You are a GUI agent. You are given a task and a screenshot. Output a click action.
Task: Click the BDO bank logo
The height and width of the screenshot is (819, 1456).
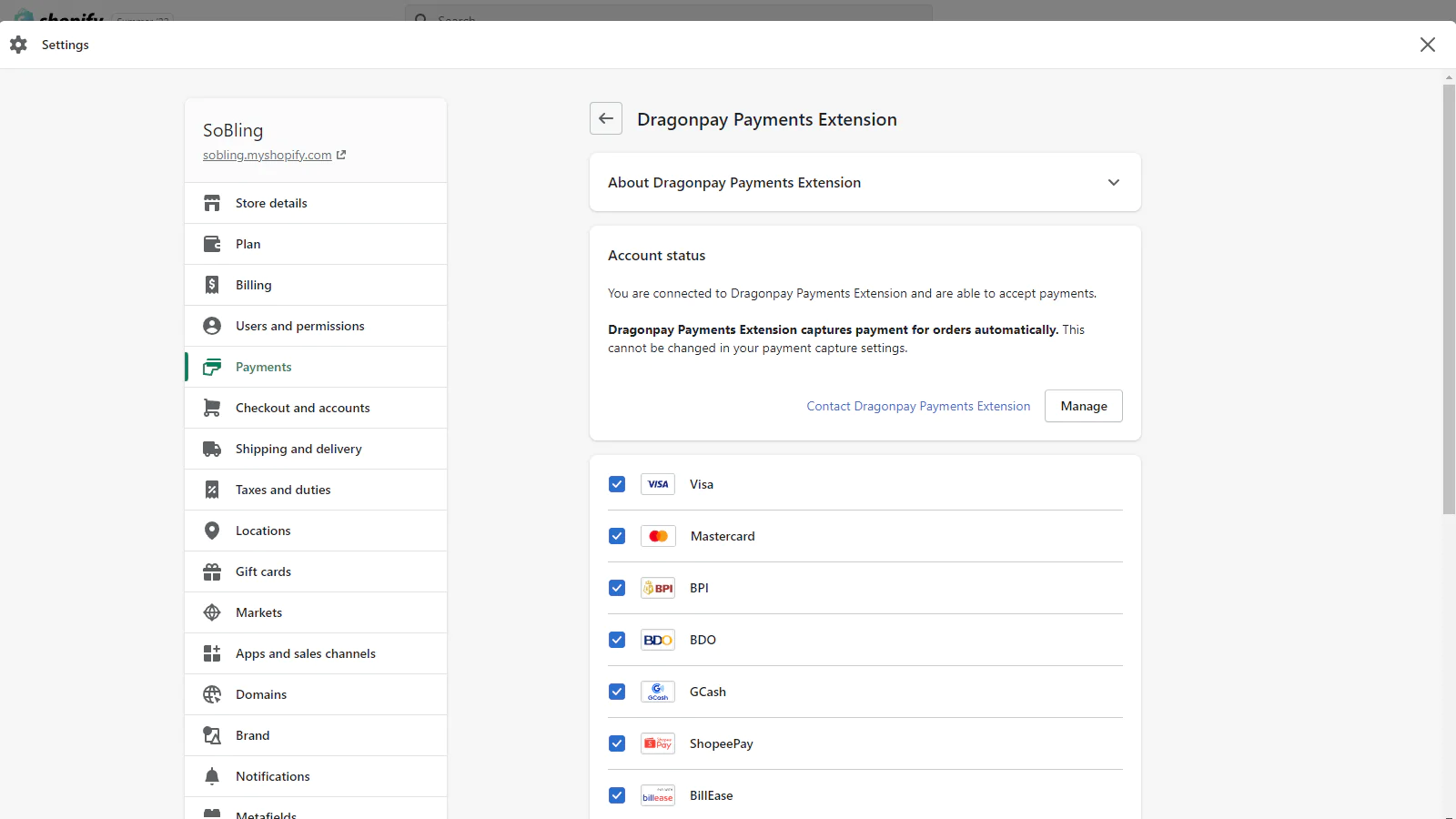click(x=658, y=640)
